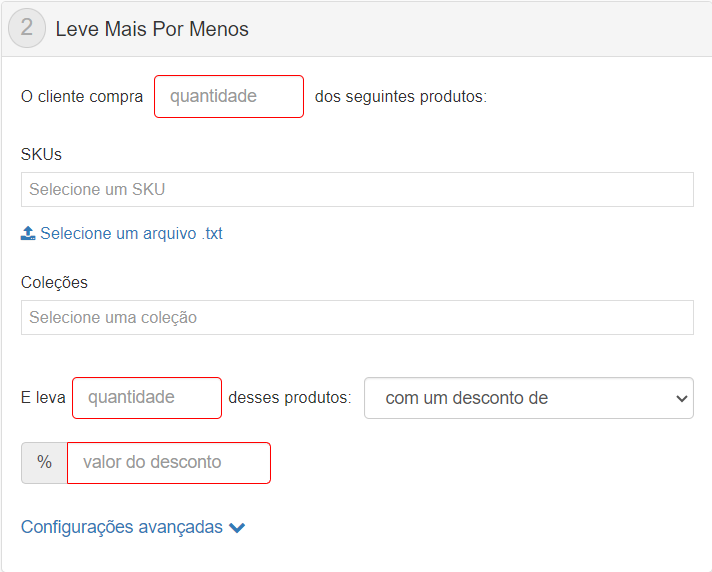Click the "E leva" label

click(x=43, y=398)
